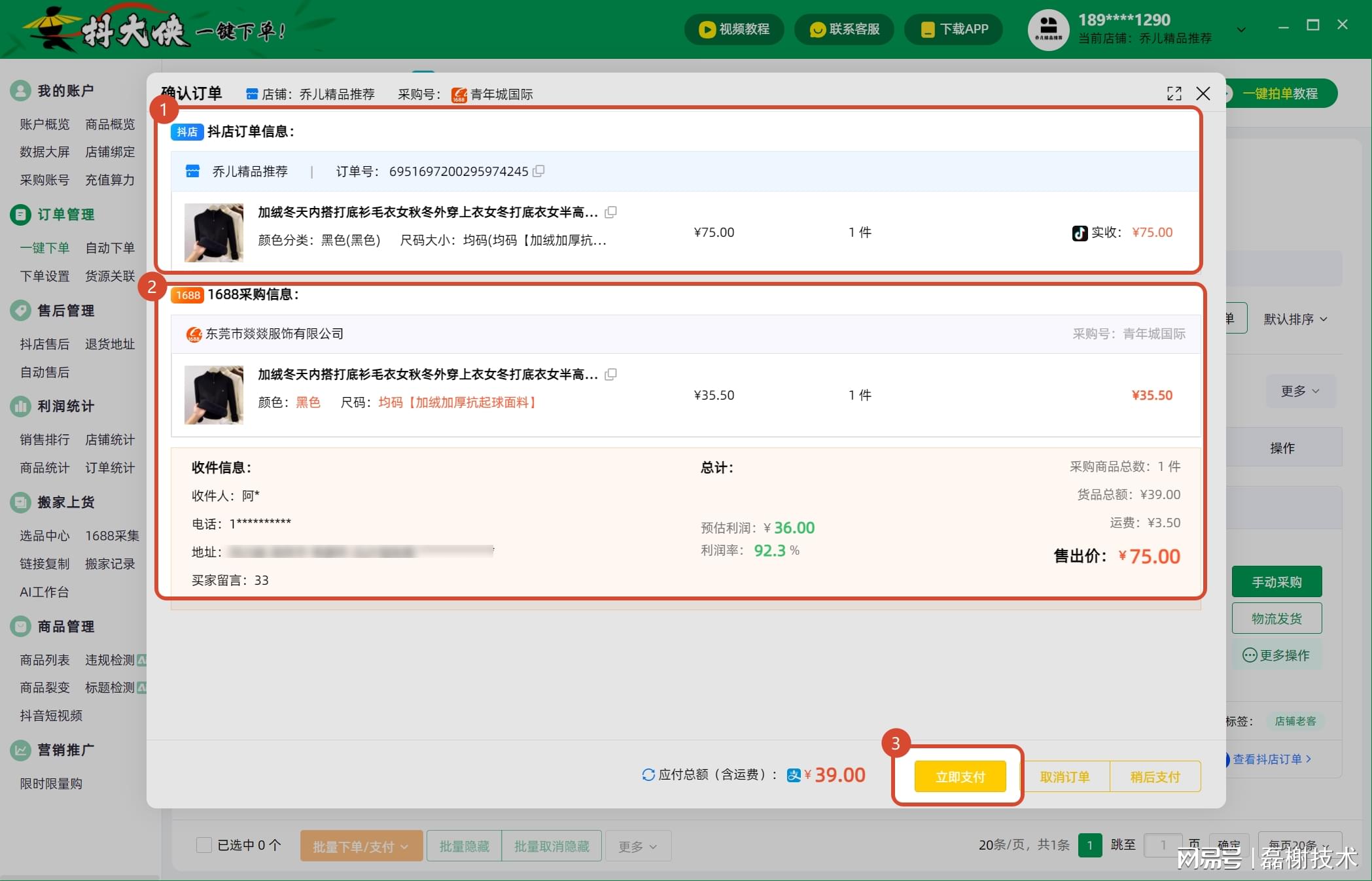1372x881 pixels.
Task: Close the 确认订单 dialog
Action: [1203, 94]
